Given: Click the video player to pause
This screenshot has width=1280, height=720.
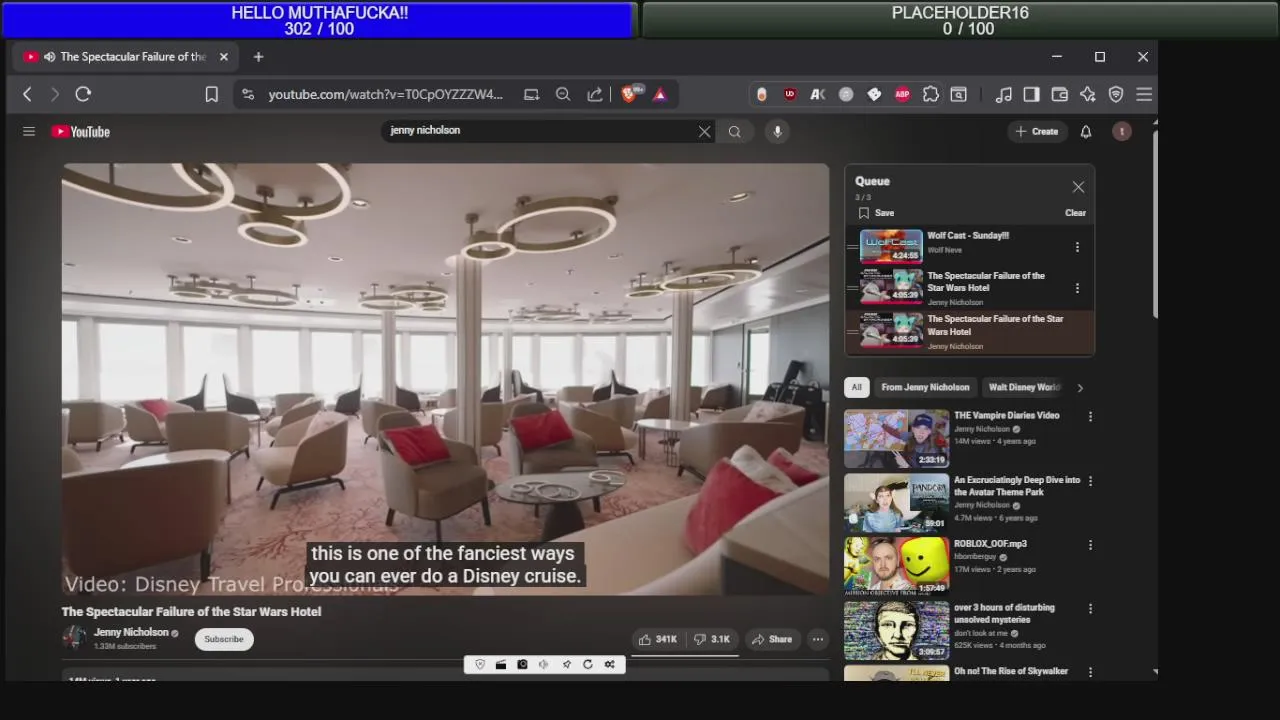Looking at the screenshot, I should (x=445, y=379).
